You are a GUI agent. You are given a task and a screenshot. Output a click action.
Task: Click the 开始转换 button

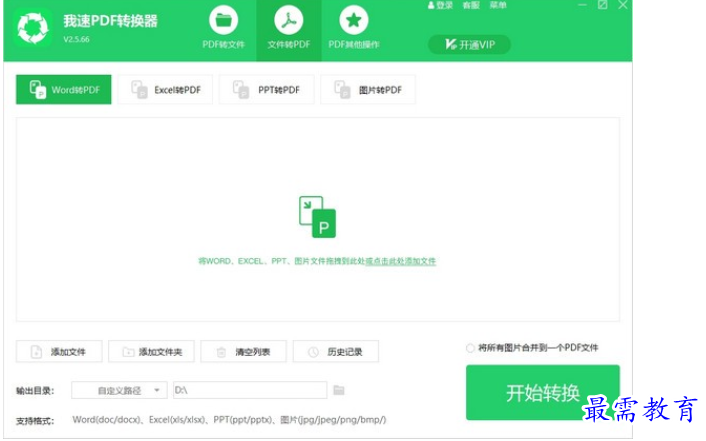(543, 392)
